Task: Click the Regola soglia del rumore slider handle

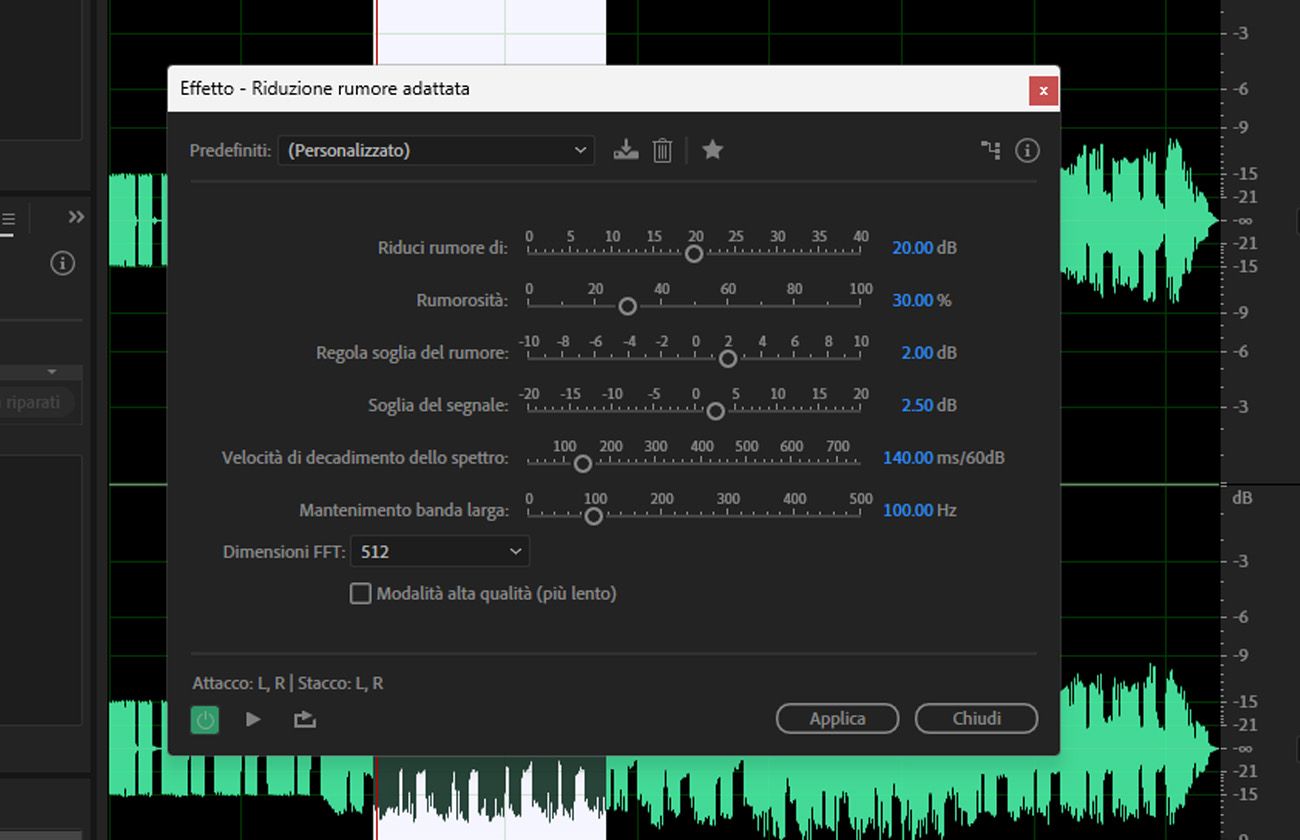Action: pos(728,358)
